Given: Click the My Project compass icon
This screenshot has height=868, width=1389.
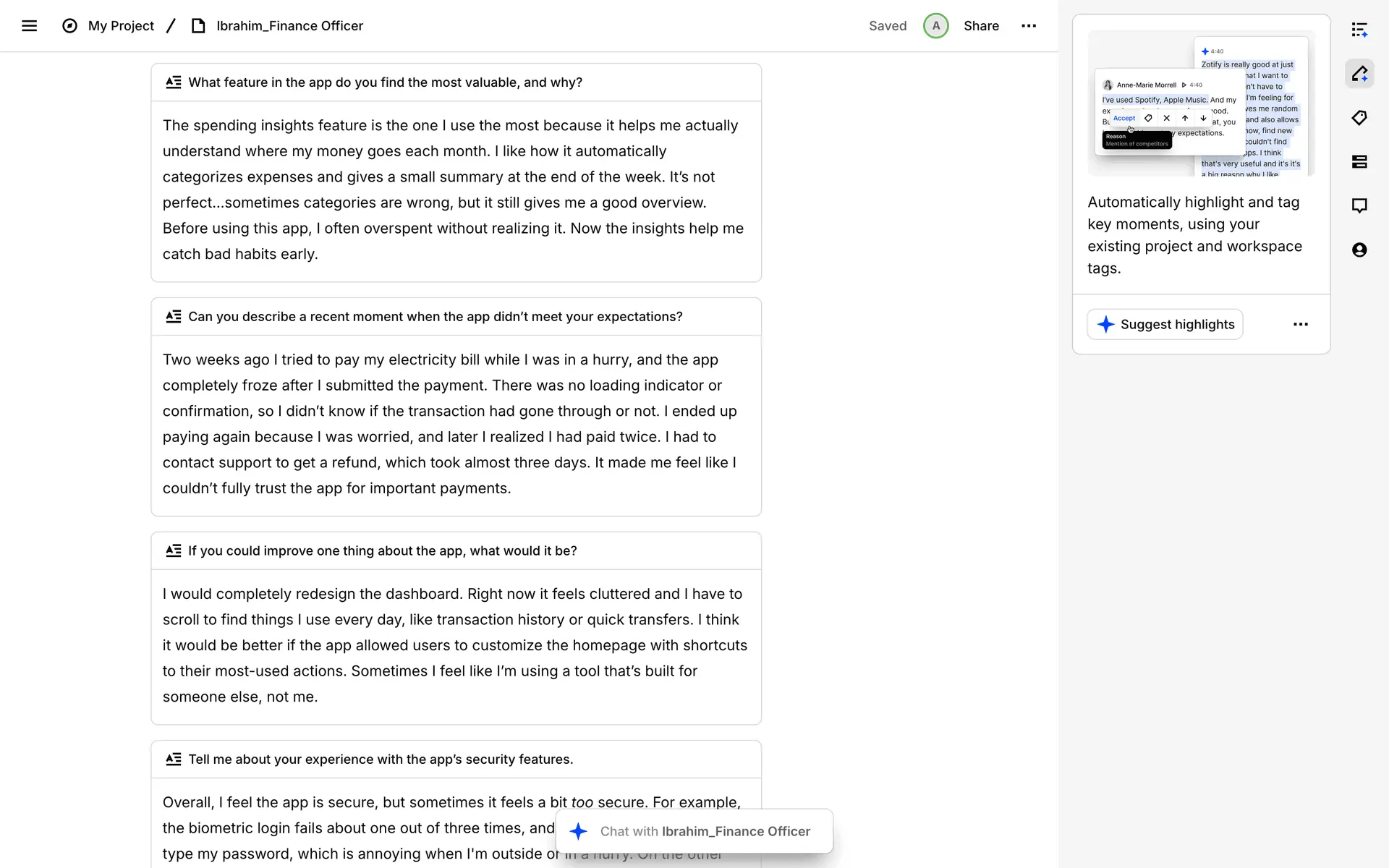Looking at the screenshot, I should (x=69, y=26).
